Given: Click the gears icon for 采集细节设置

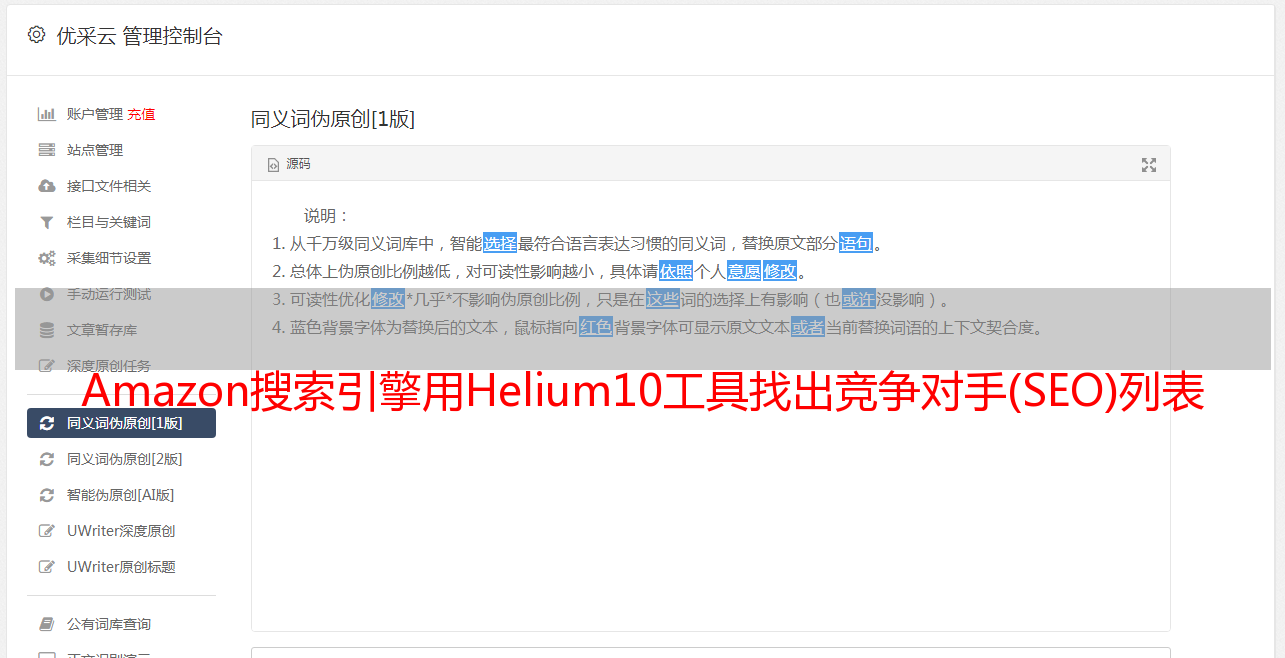Looking at the screenshot, I should 46,258.
